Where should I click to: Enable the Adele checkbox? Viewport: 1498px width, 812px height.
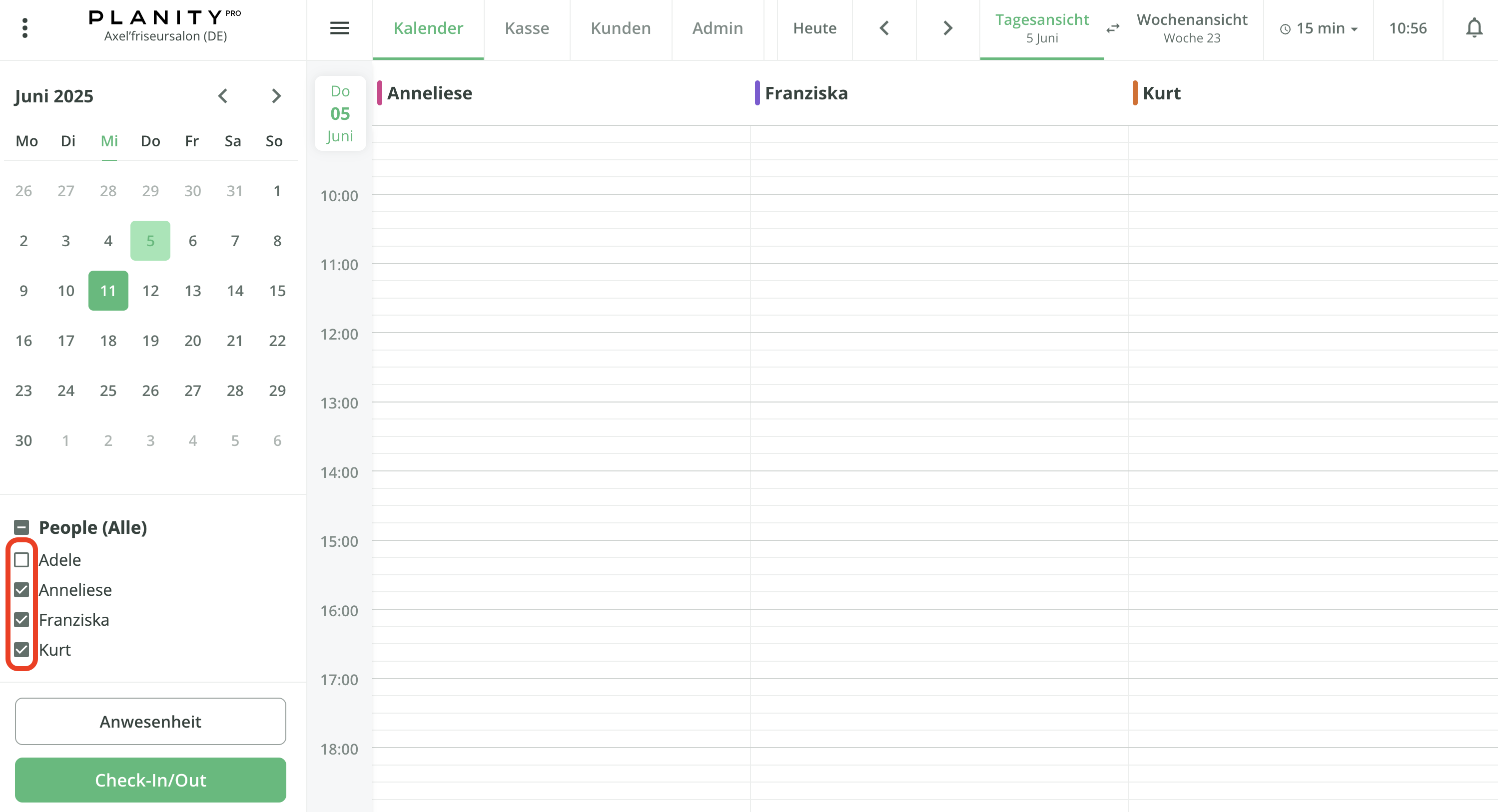21,560
